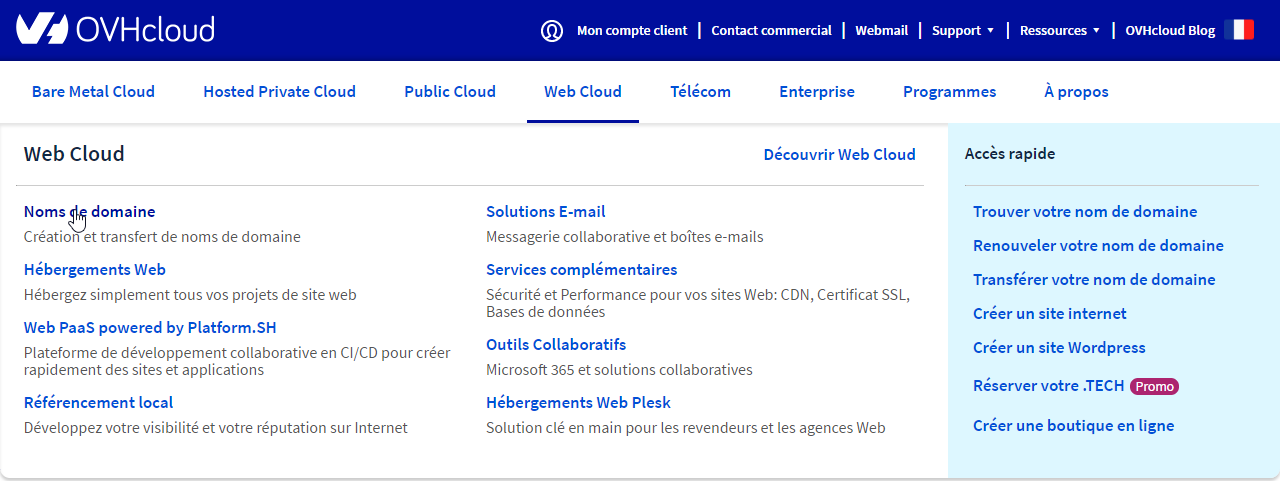This screenshot has height=481, width=1280.
Task: Open Outils Collaboratifs
Action: (556, 345)
